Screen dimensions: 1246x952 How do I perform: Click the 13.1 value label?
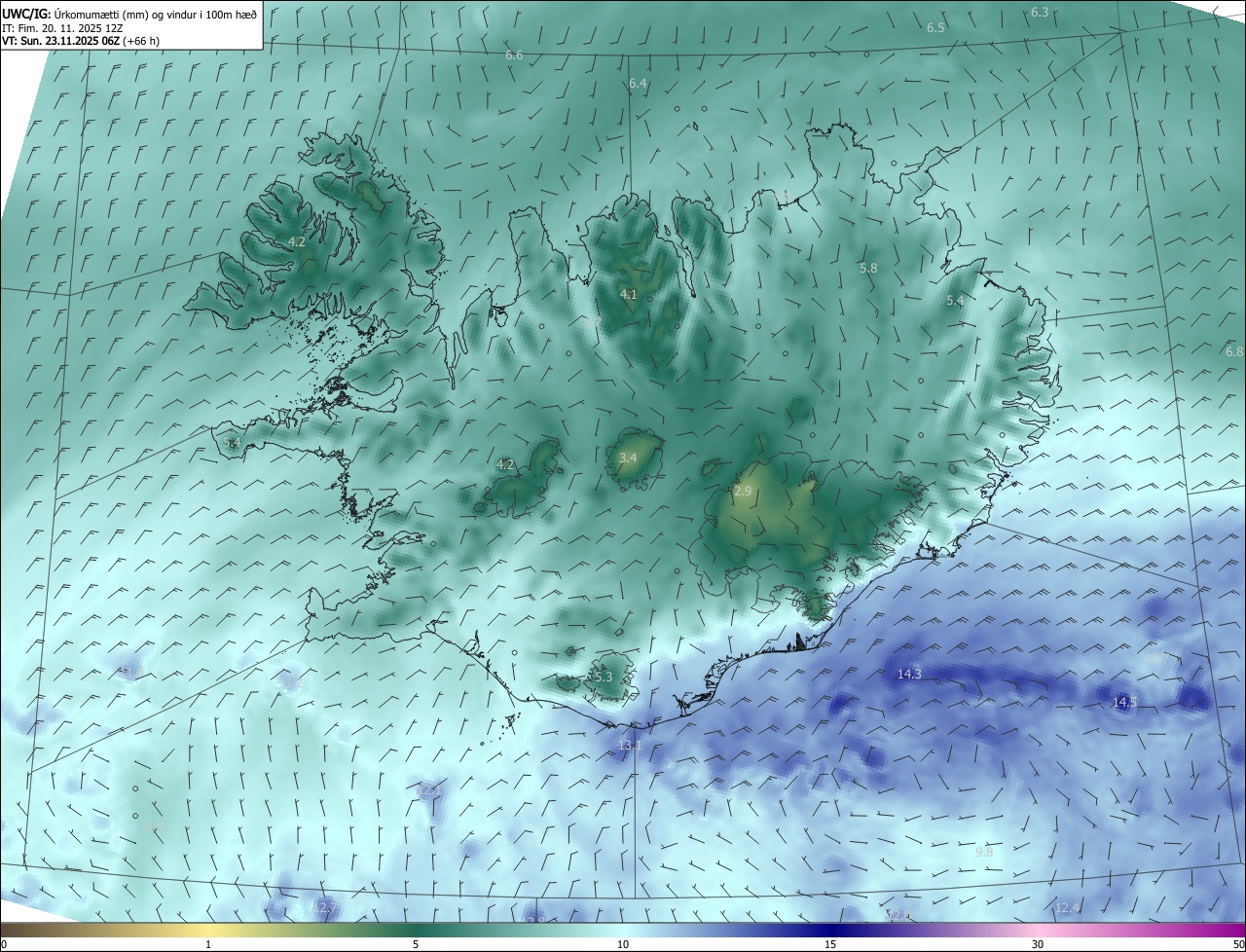pyautogui.click(x=630, y=745)
